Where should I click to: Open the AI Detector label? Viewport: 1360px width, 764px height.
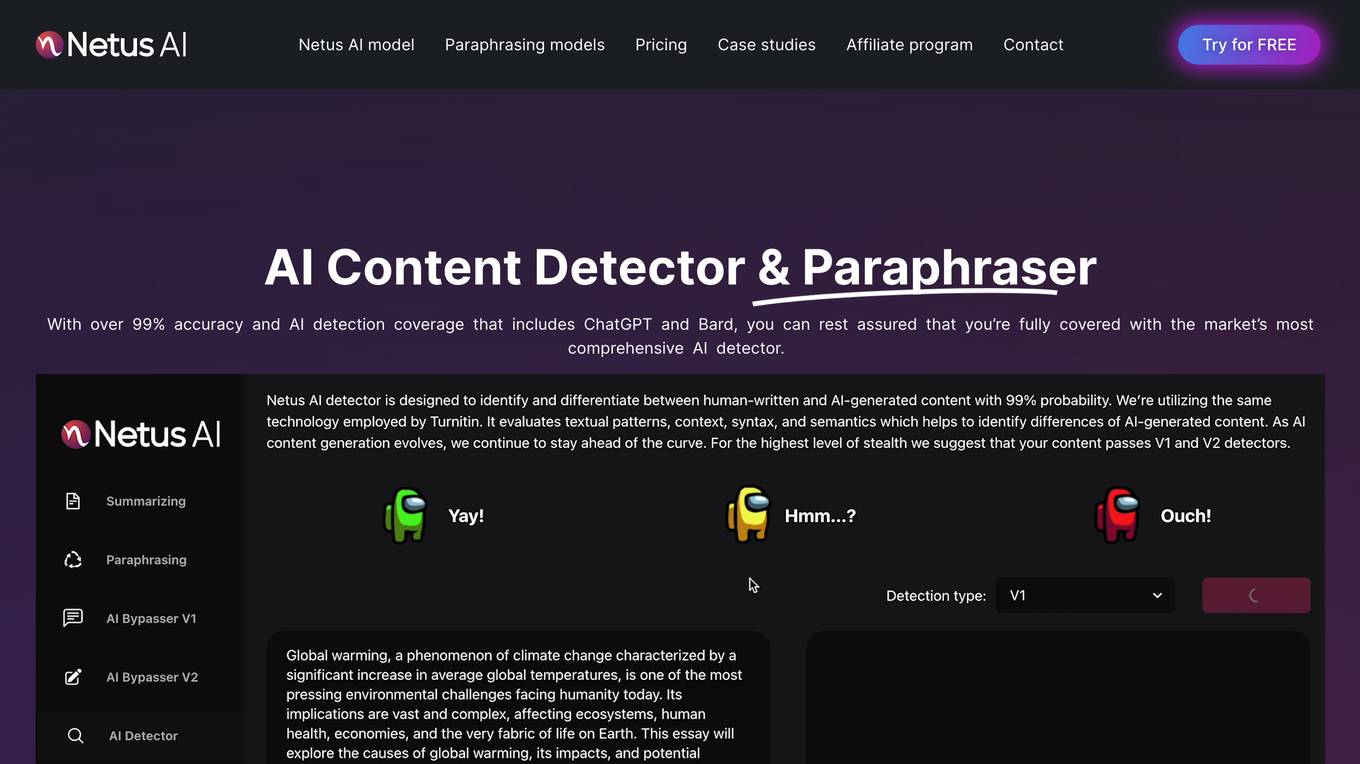click(143, 736)
